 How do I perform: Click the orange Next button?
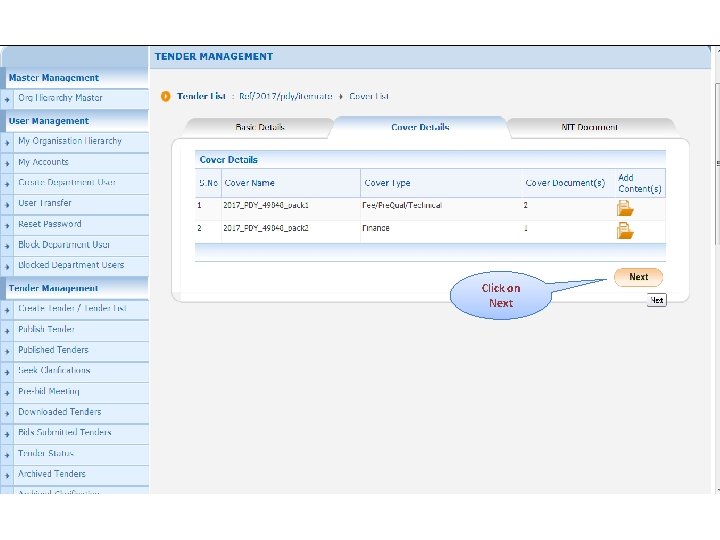pyautogui.click(x=638, y=277)
